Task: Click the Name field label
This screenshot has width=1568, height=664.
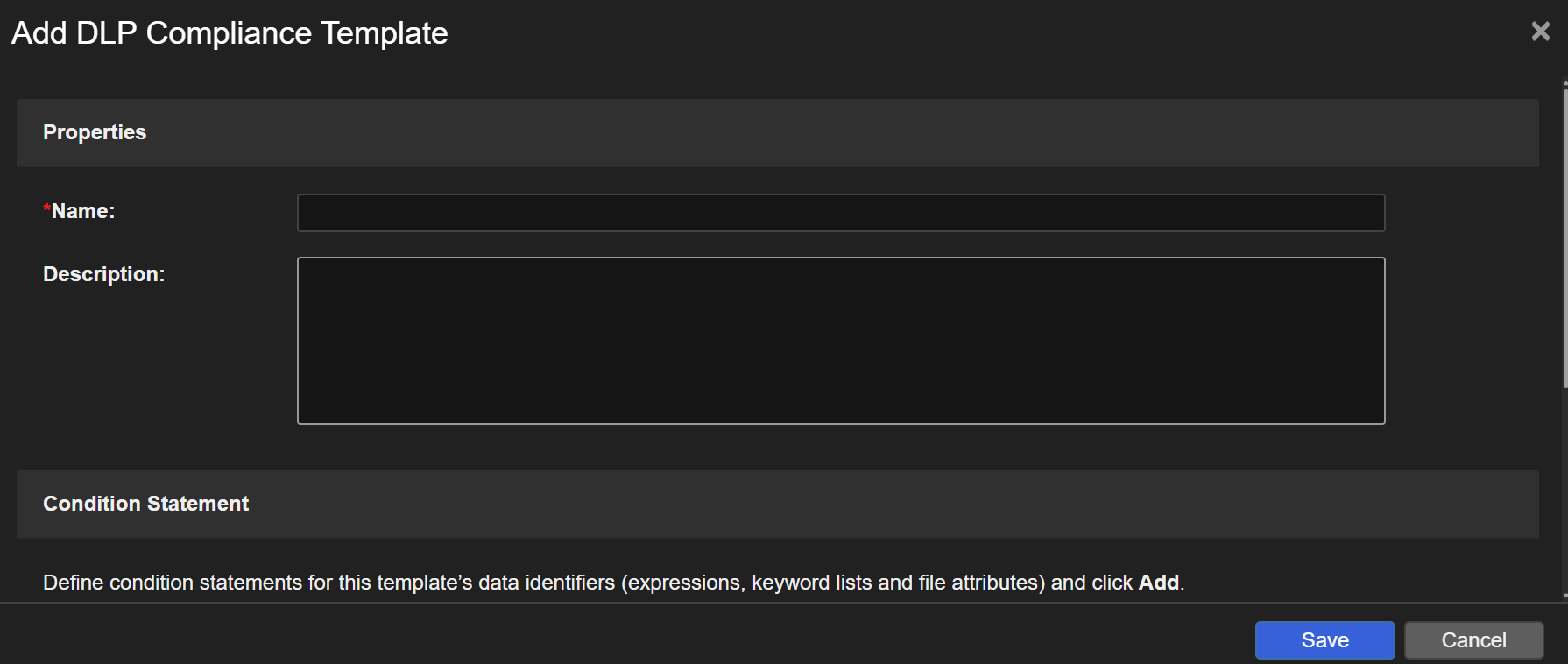Action: (83, 211)
